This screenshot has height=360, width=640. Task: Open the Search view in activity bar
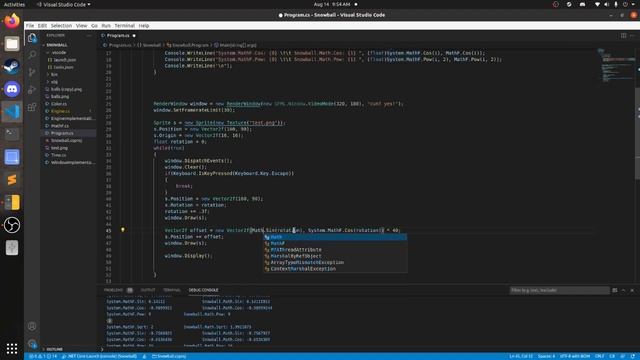coord(32,55)
